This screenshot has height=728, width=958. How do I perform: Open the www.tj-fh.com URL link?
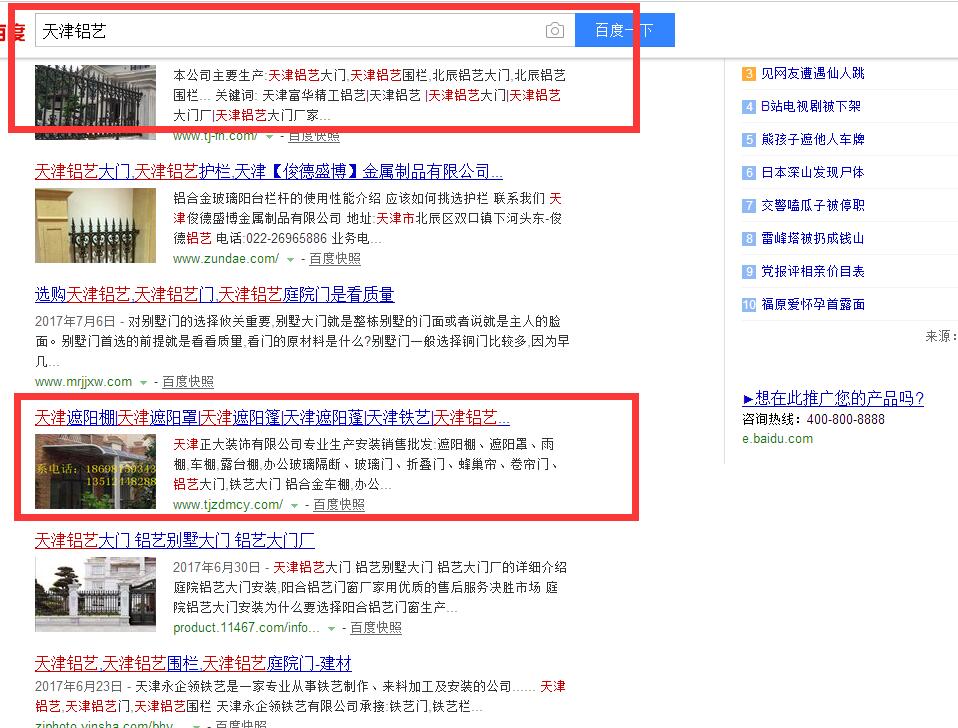[x=215, y=136]
